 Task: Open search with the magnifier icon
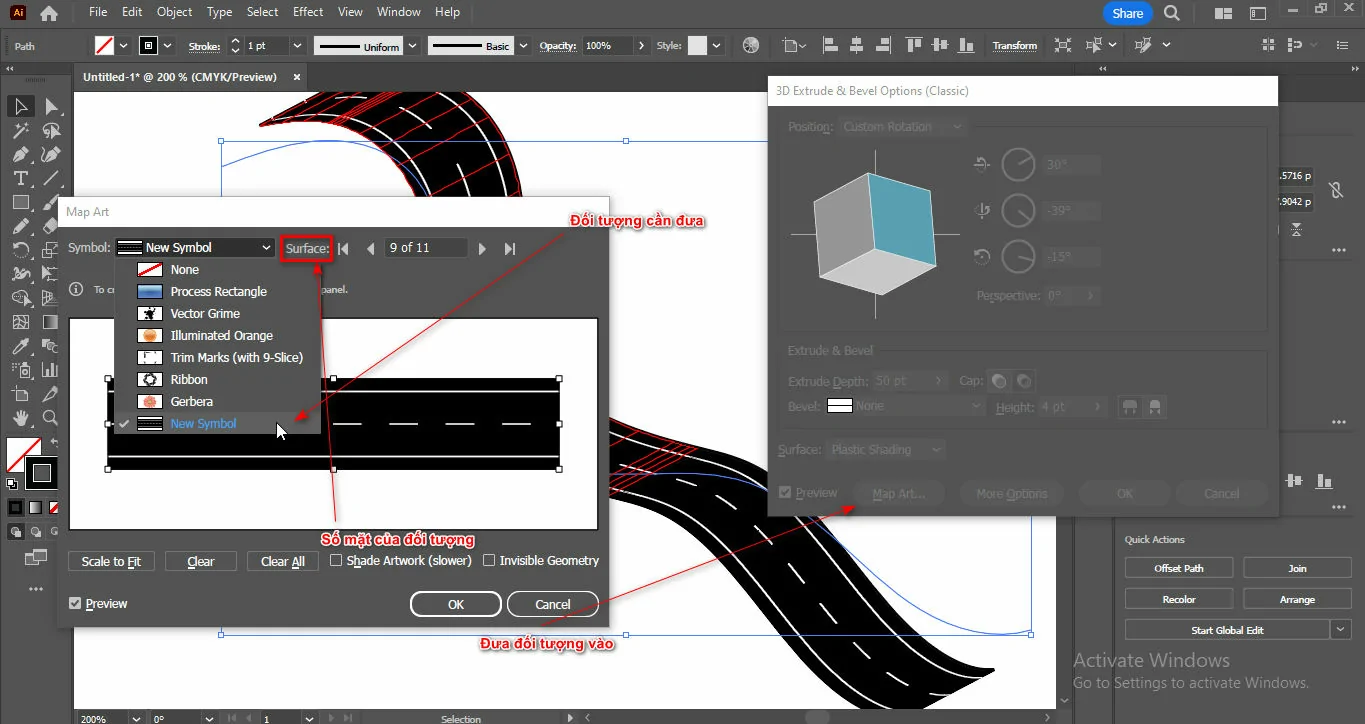point(1171,13)
